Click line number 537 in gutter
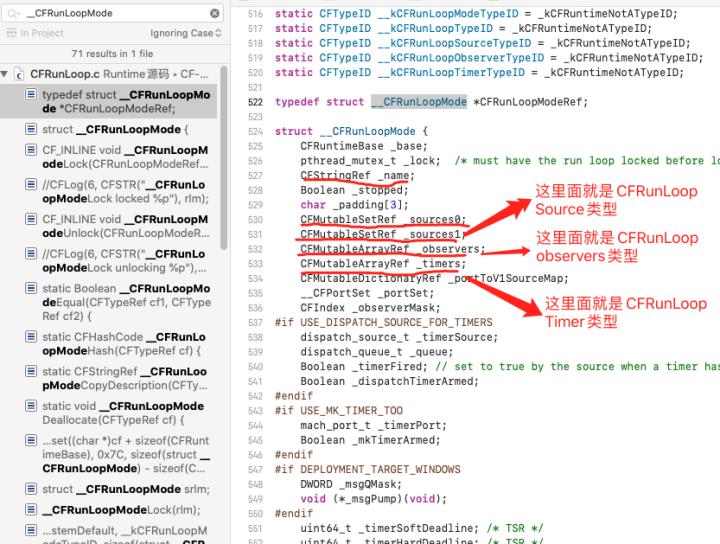This screenshot has height=544, width=720. (255, 322)
